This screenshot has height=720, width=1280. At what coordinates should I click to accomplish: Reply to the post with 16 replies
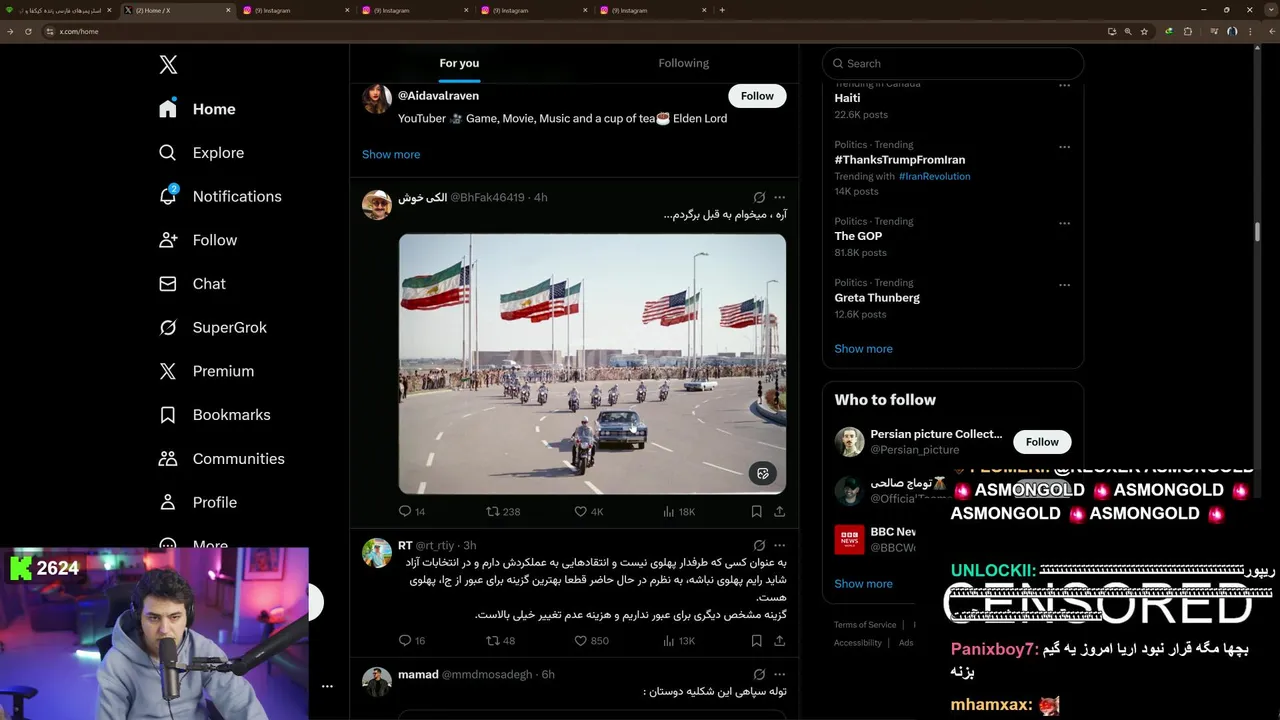pyautogui.click(x=412, y=640)
